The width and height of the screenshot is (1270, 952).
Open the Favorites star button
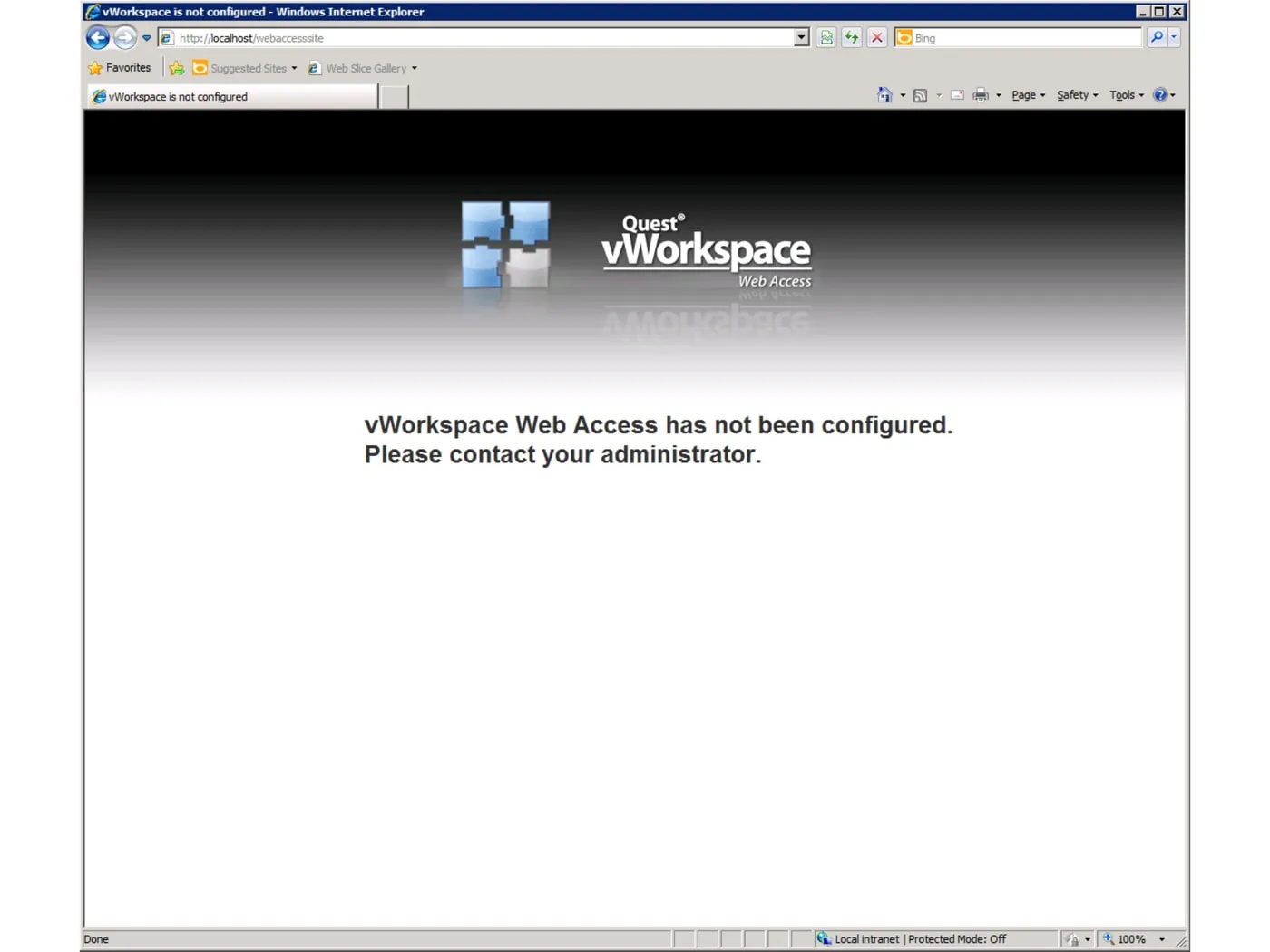point(120,68)
